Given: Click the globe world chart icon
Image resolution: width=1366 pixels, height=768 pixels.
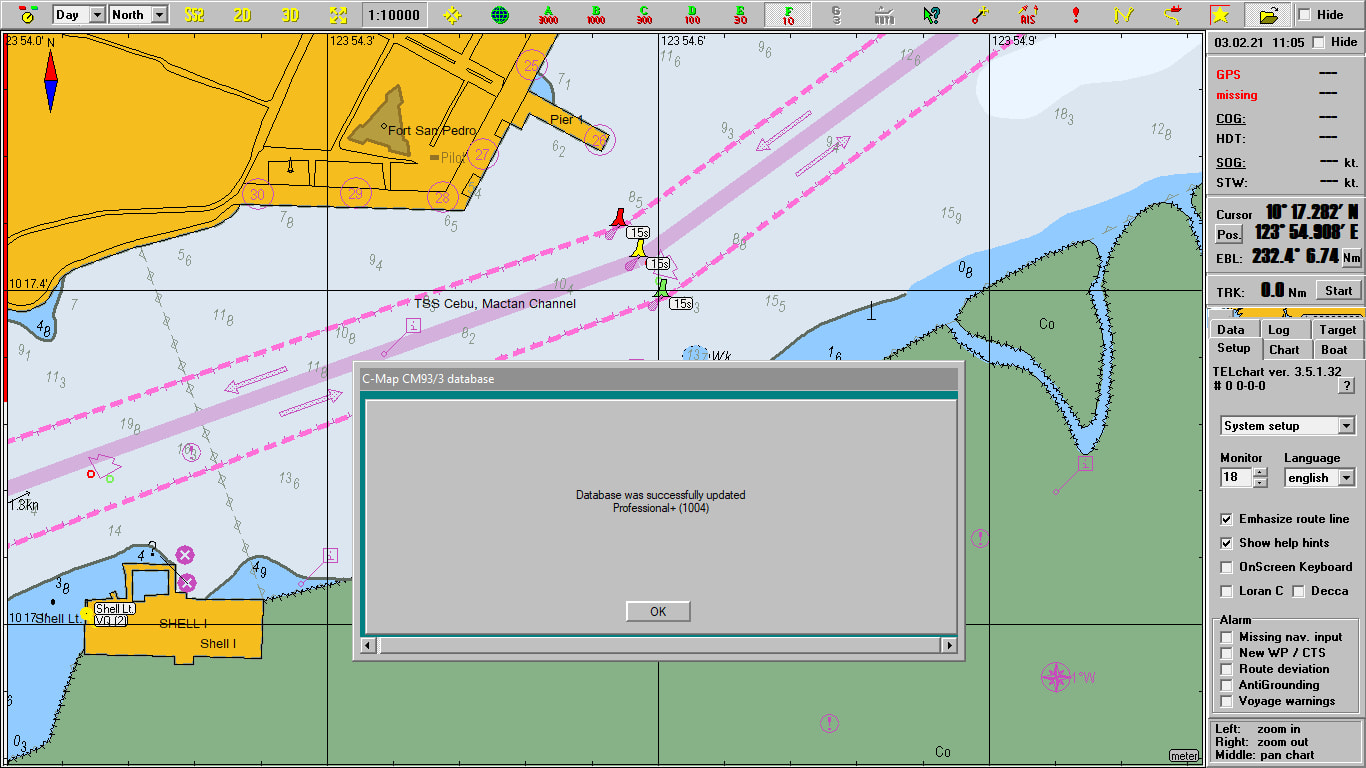Looking at the screenshot, I should [x=500, y=15].
